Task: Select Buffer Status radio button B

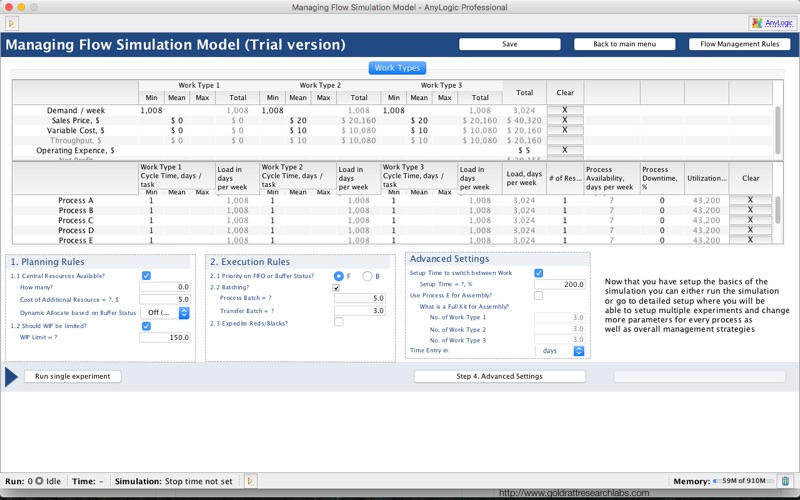Action: [x=367, y=276]
